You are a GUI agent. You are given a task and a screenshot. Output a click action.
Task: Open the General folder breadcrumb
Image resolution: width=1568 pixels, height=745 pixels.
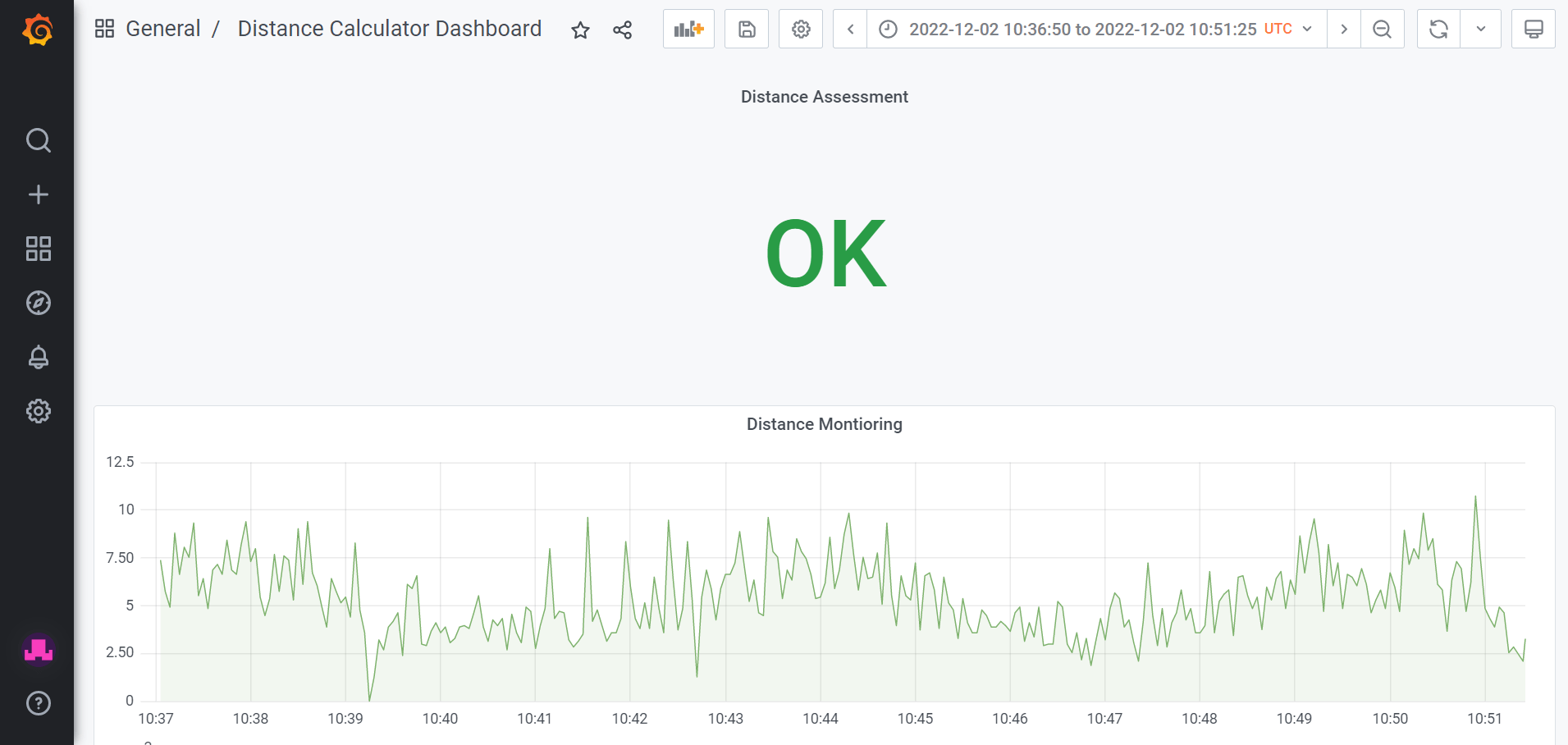(x=162, y=28)
